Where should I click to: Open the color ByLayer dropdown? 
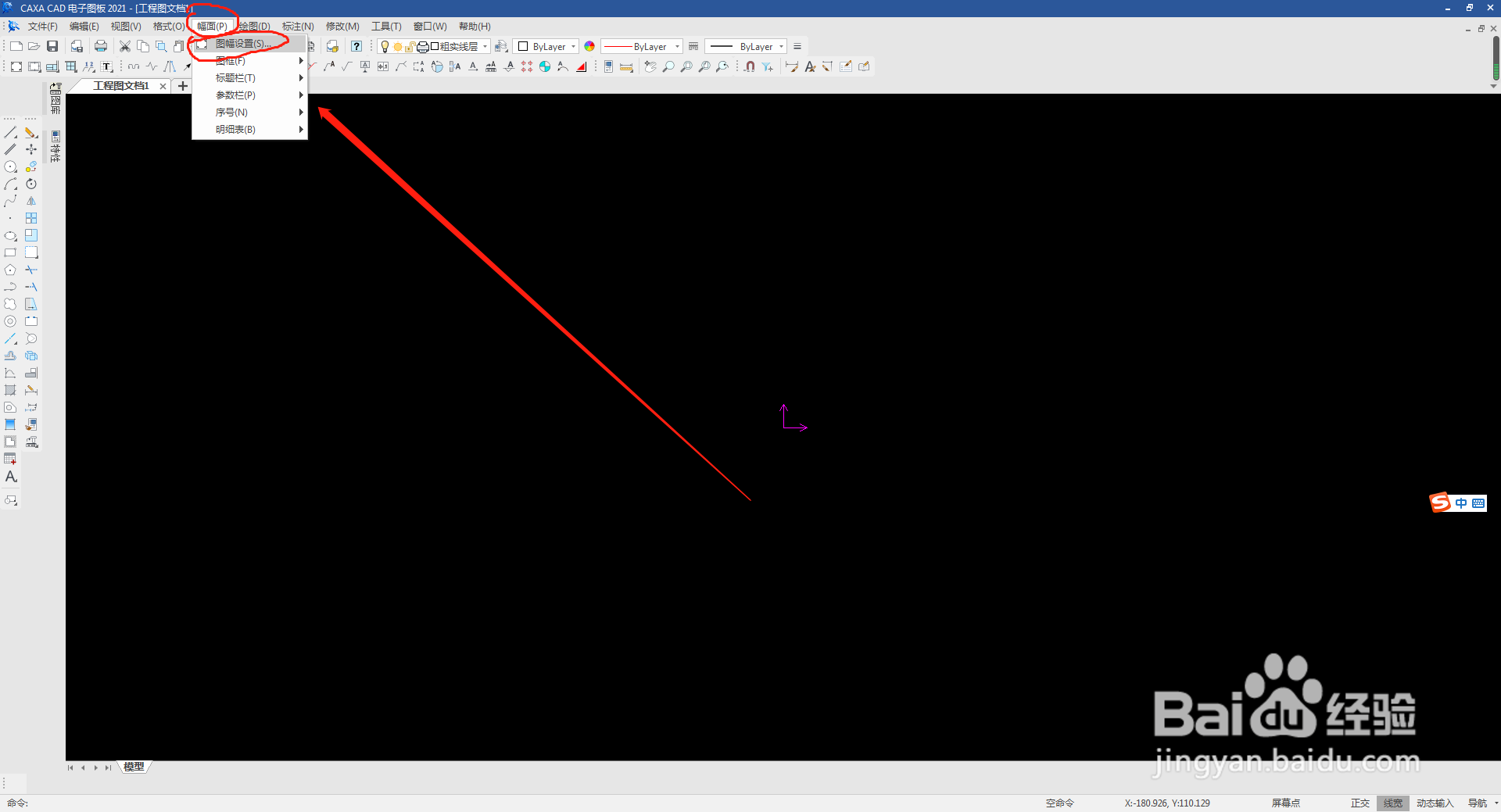click(573, 47)
